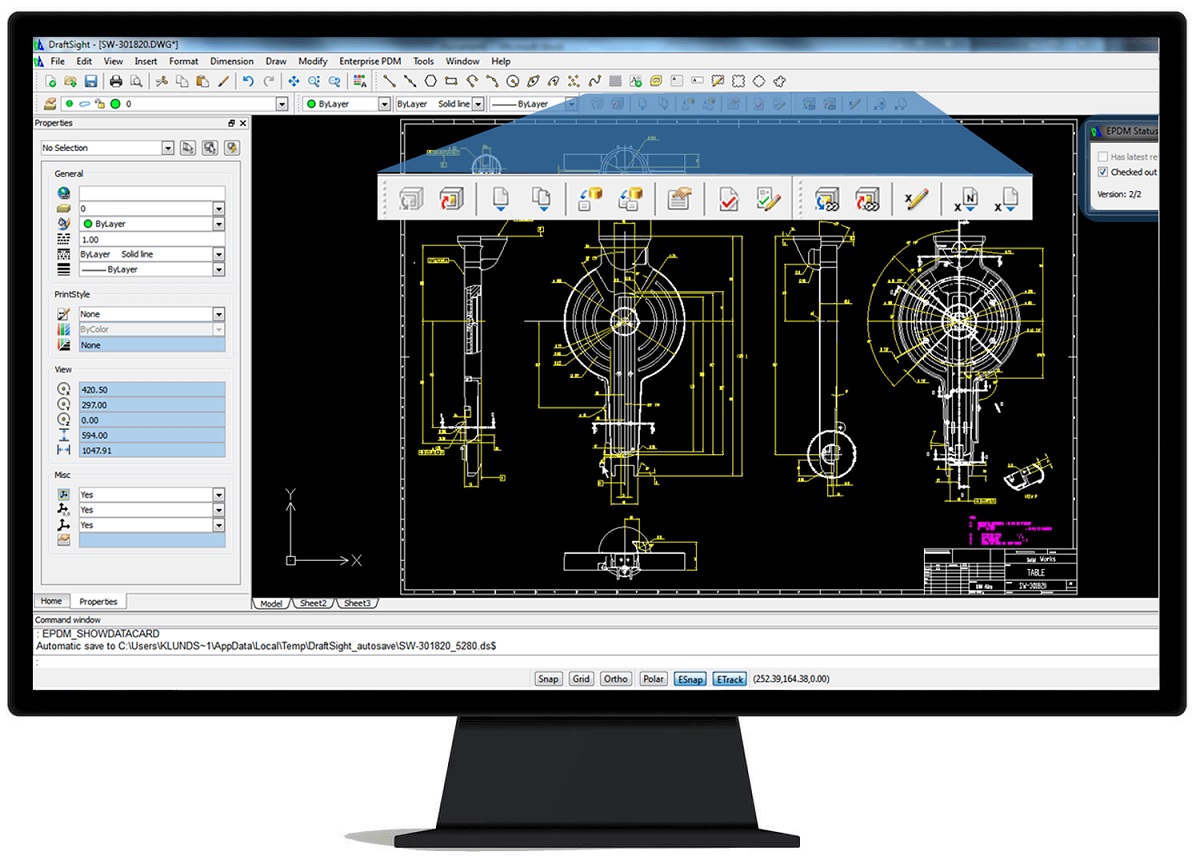1200x856 pixels.
Task: Open Properties ByLayer color dropdown
Action: 219,224
